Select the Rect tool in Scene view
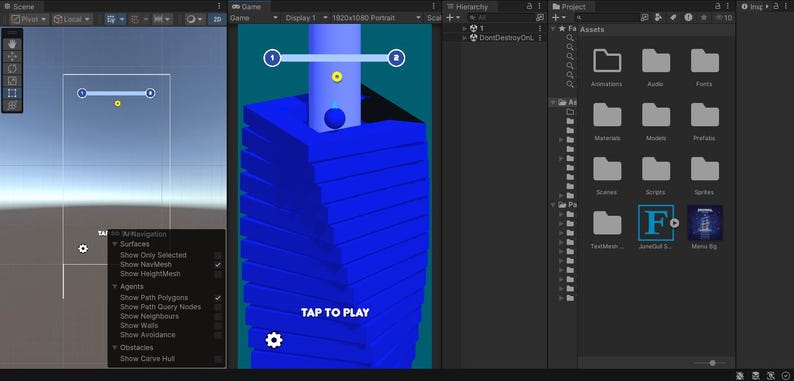This screenshot has height=381, width=794. tap(12, 93)
